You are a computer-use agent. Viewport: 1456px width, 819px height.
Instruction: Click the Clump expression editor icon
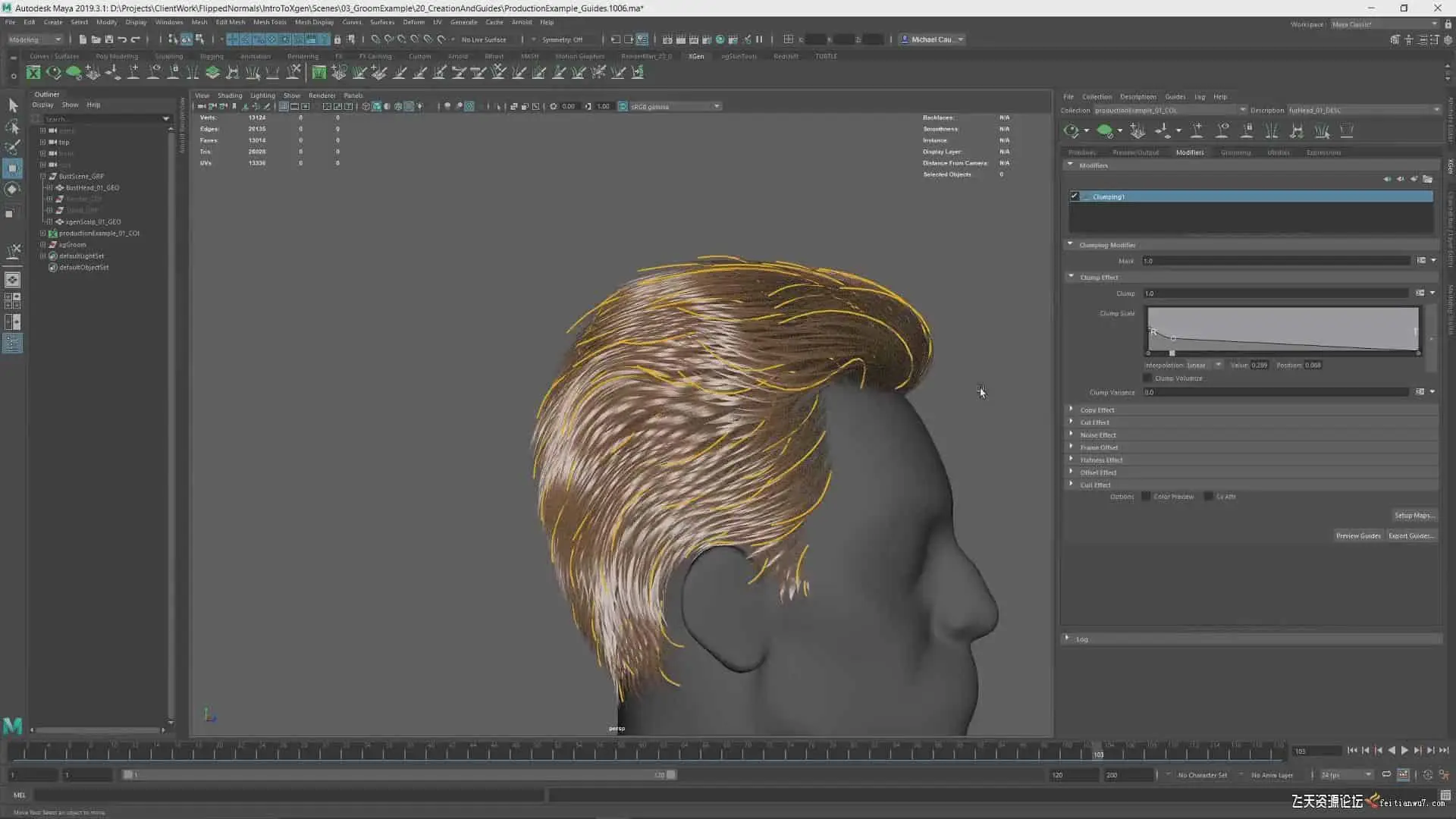pos(1420,293)
